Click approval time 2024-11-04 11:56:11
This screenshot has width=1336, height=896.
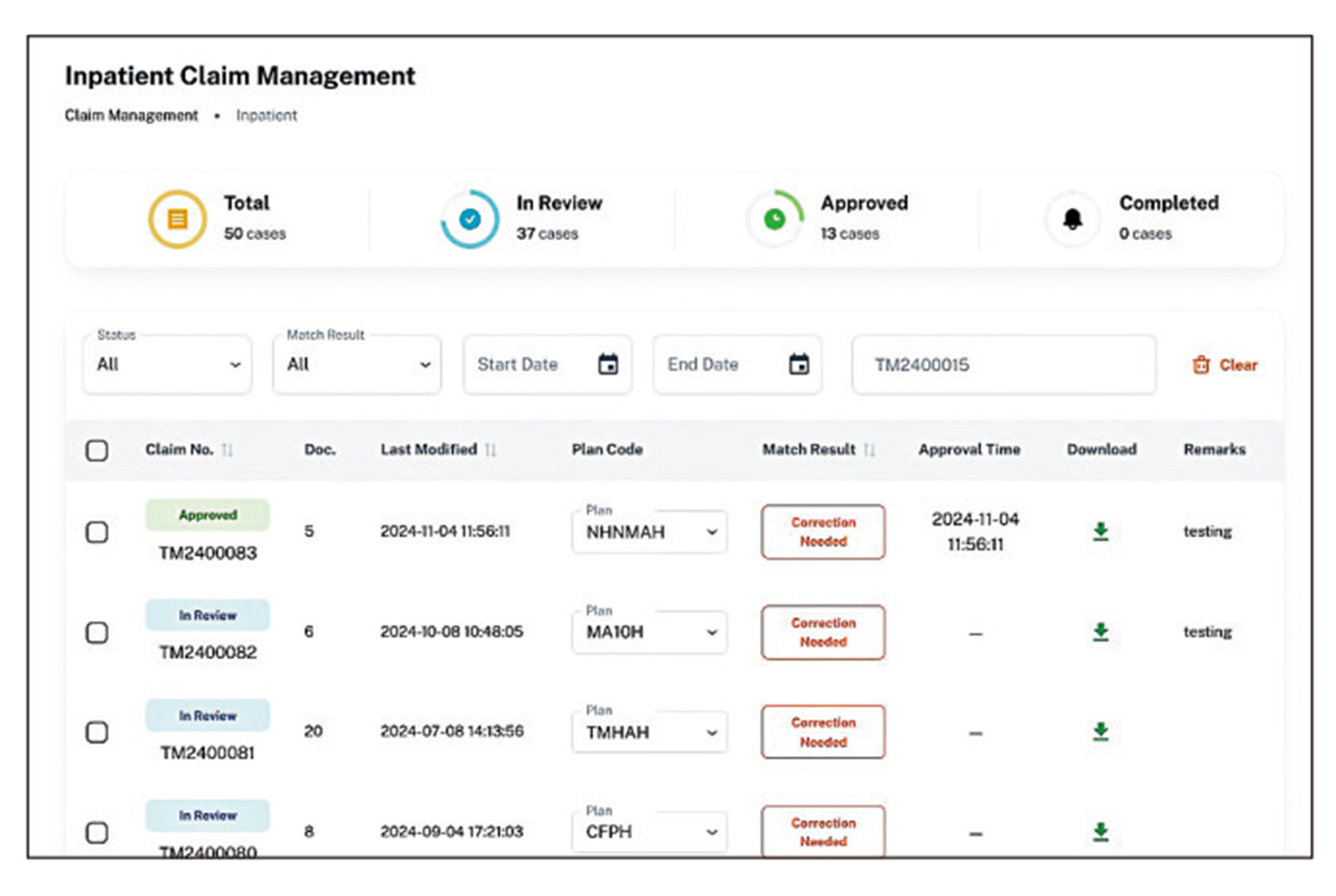pos(975,532)
